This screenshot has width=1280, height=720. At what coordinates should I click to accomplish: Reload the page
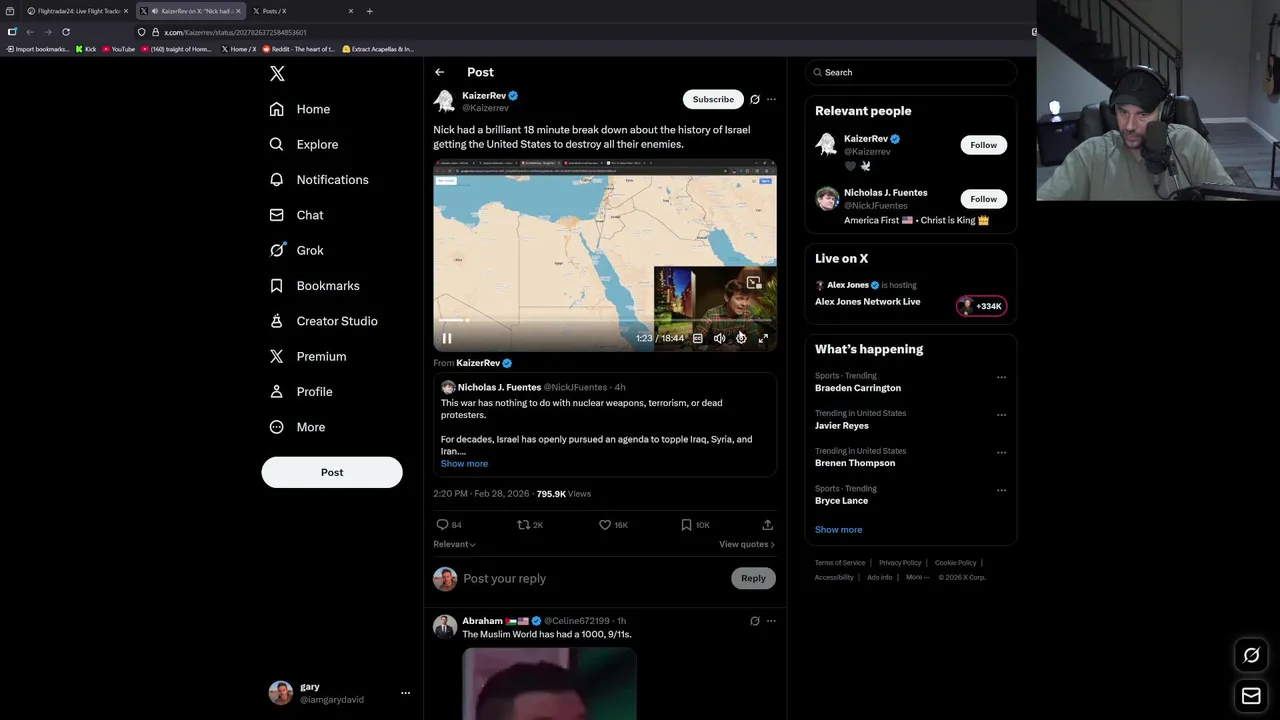[x=66, y=32]
